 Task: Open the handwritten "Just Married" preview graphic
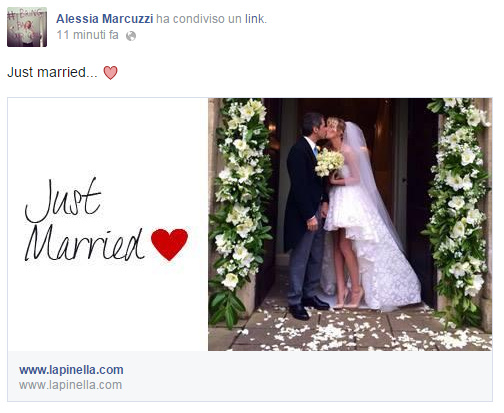click(108, 224)
